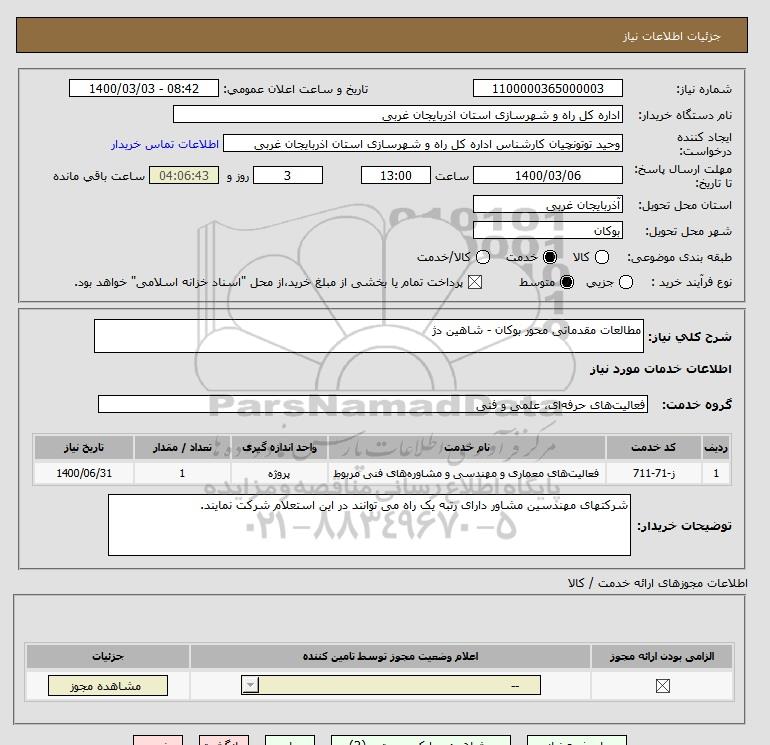Image resolution: width=770 pixels, height=745 pixels.
Task: Click the days remaining field showing 3
Action: [288, 175]
